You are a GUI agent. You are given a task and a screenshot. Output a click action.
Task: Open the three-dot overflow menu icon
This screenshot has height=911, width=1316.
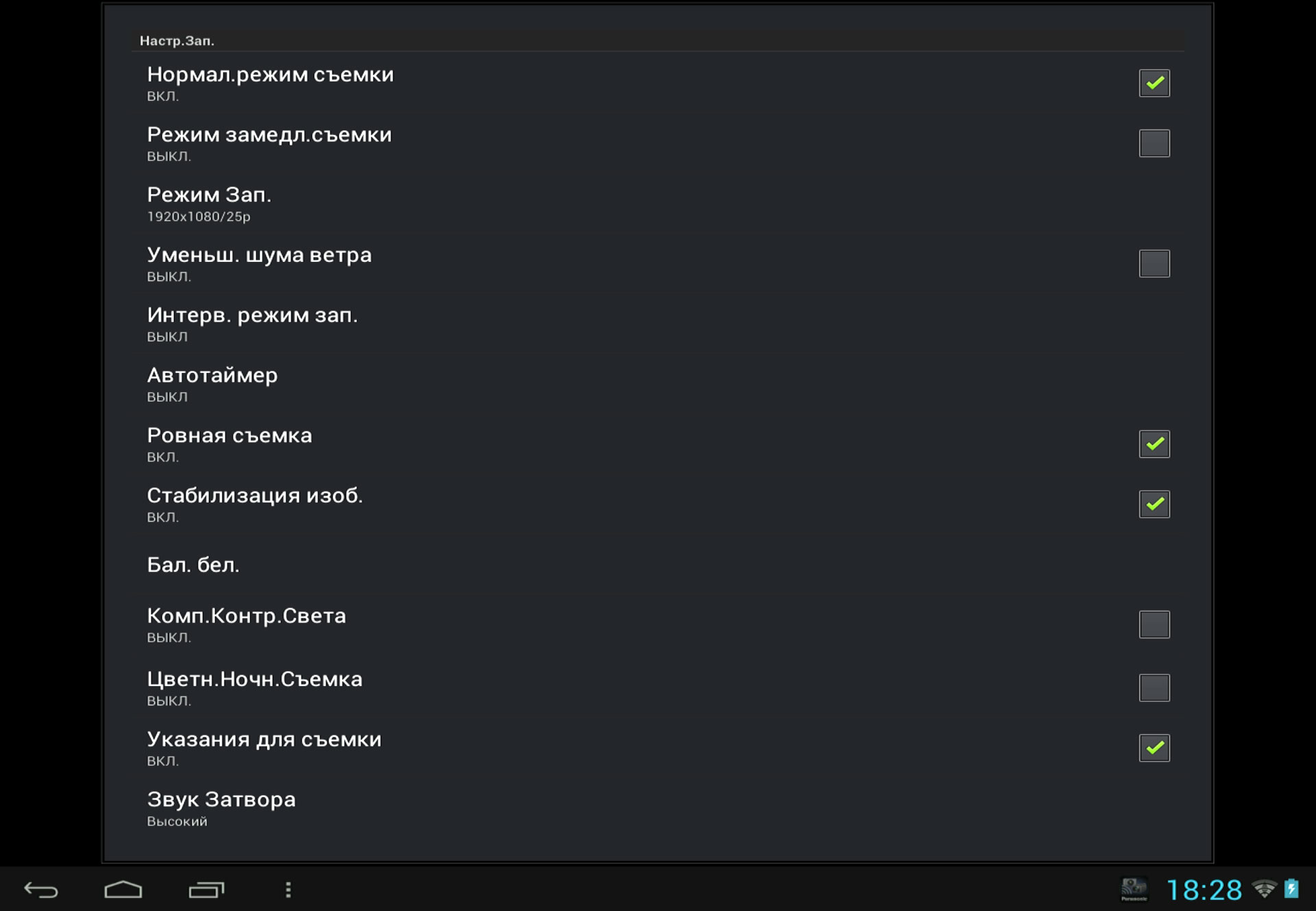[289, 890]
